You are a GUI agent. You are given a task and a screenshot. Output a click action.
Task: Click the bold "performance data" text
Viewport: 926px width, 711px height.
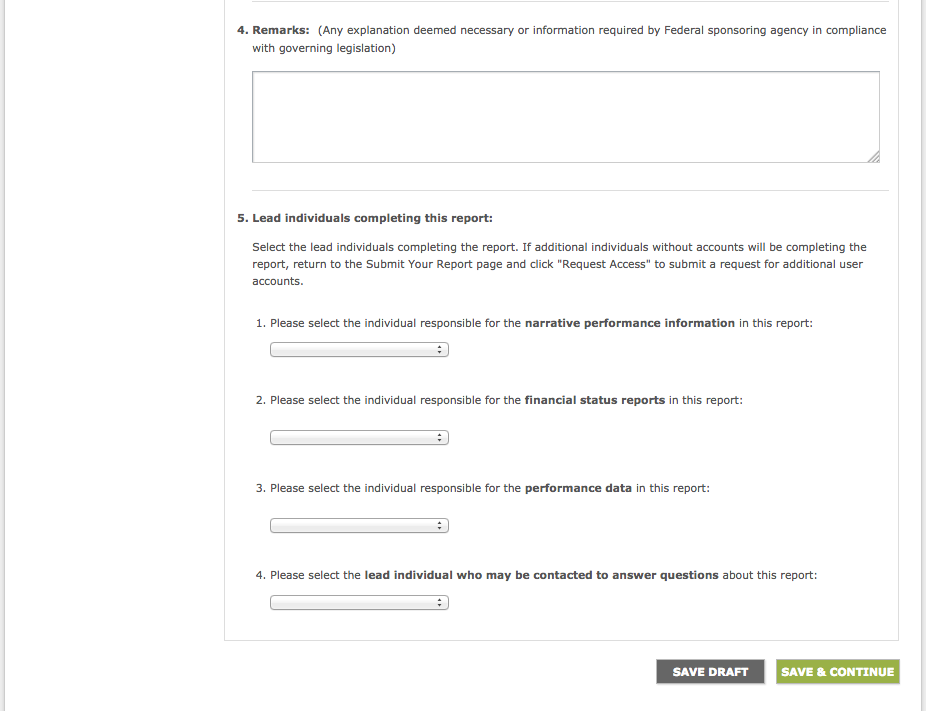(578, 488)
